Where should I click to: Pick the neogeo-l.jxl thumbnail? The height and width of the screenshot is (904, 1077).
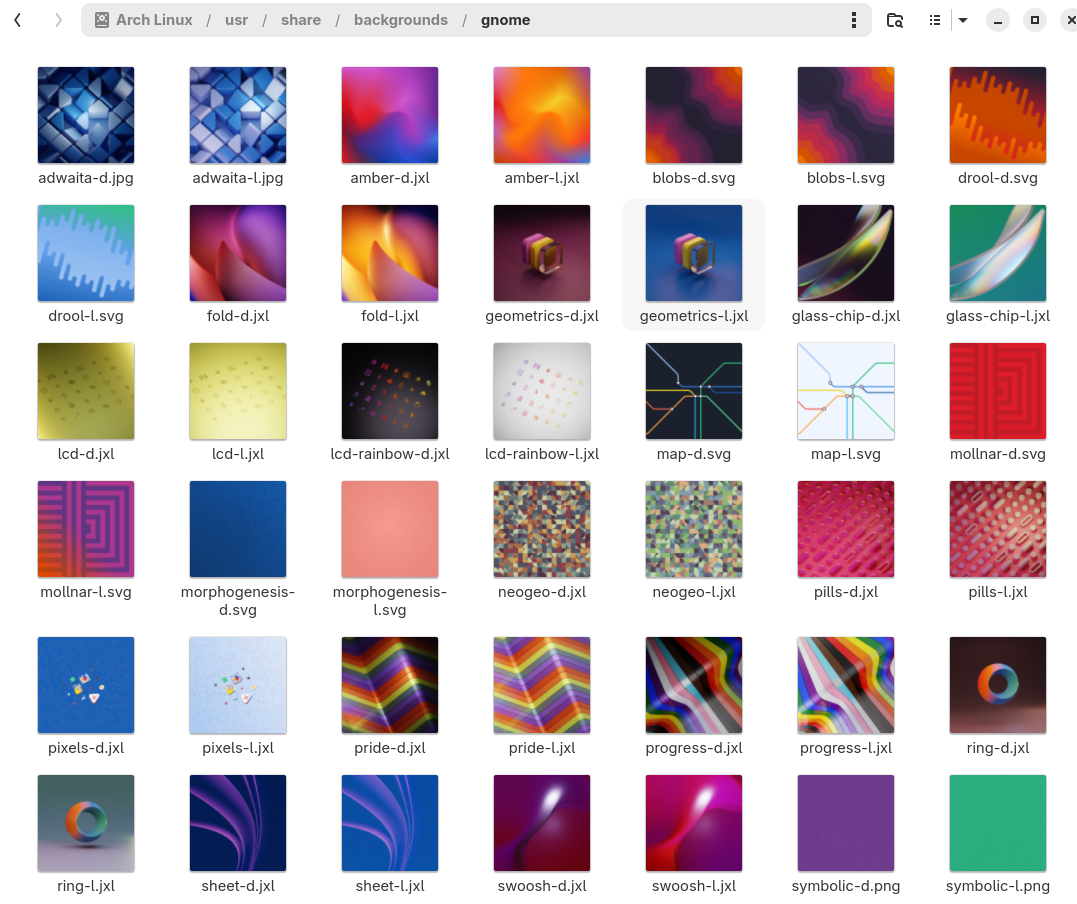pos(694,529)
